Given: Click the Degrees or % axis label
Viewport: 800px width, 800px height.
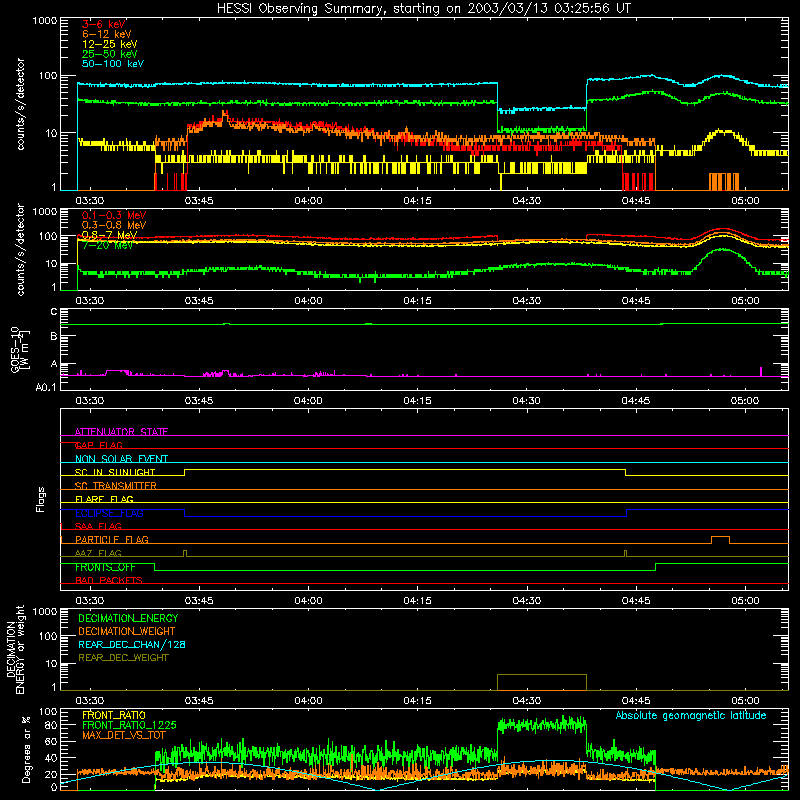Looking at the screenshot, I should click(x=26, y=749).
